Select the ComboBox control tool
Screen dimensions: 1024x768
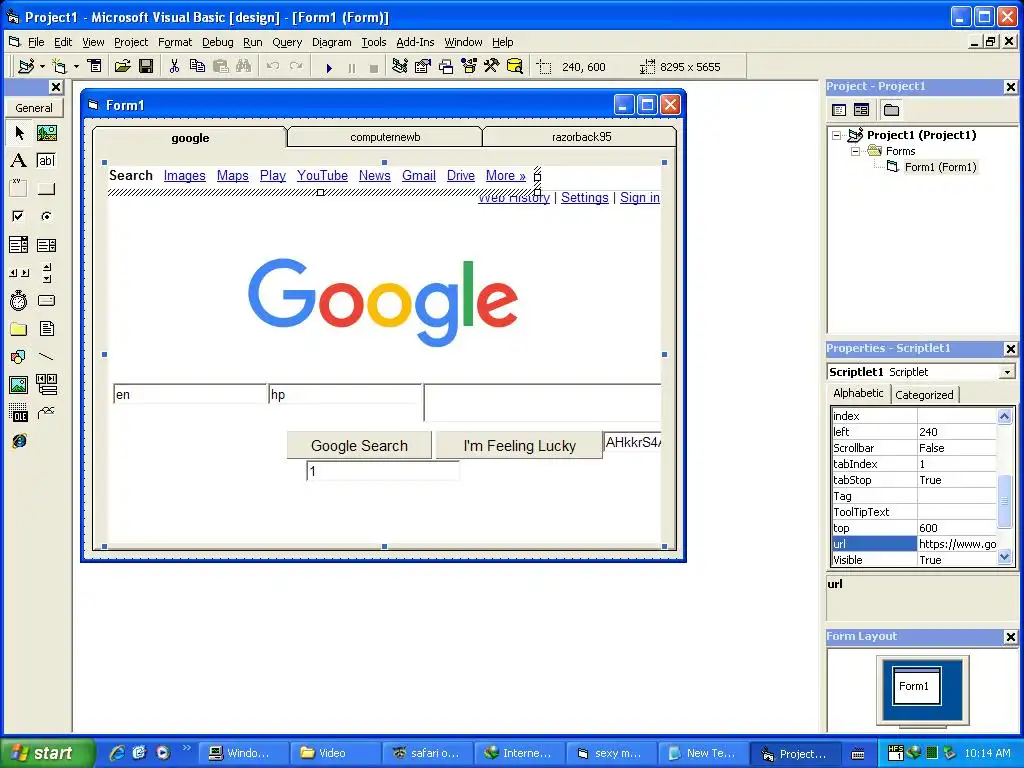[19, 245]
